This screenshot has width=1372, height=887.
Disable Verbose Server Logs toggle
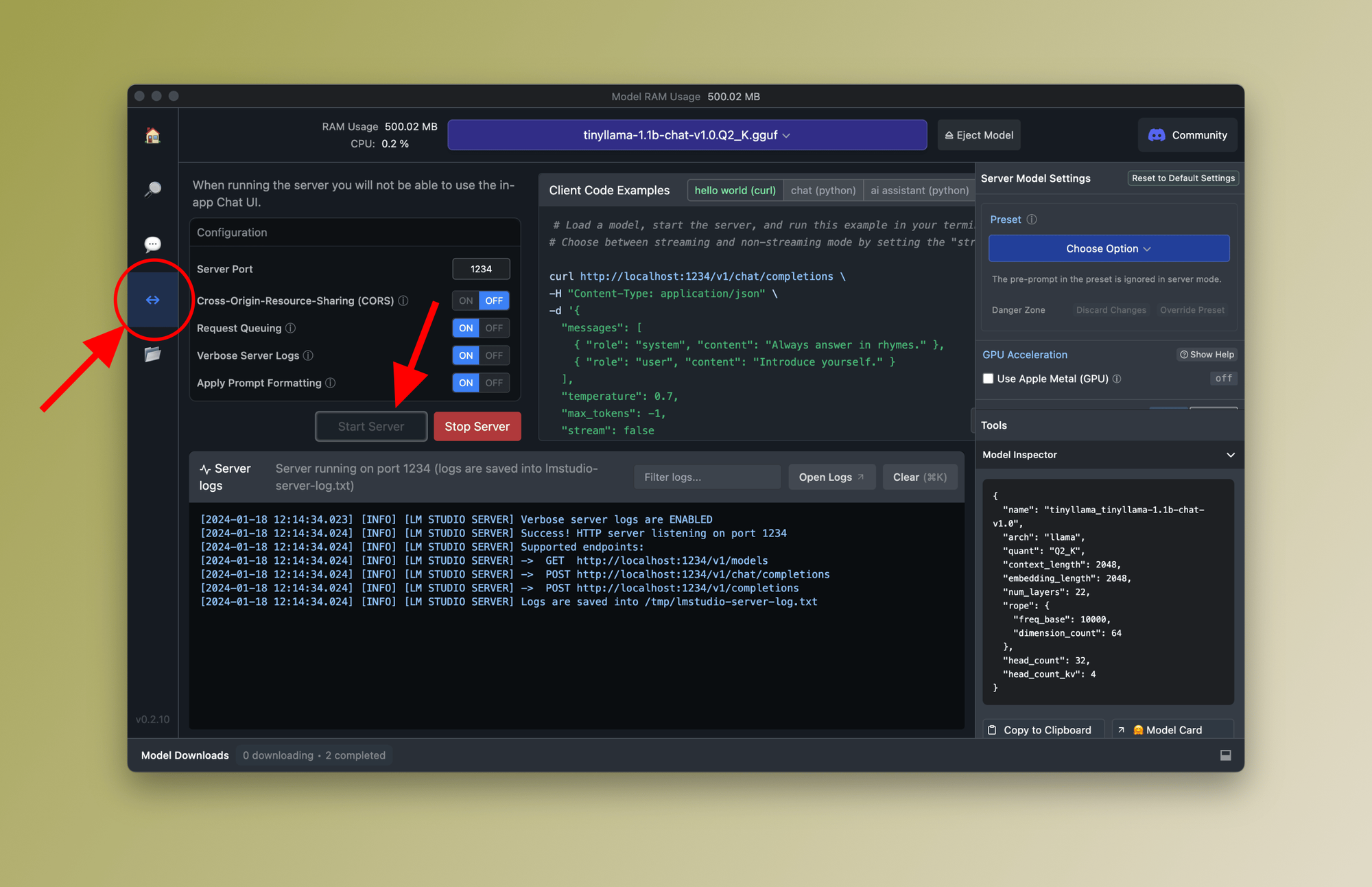point(495,355)
